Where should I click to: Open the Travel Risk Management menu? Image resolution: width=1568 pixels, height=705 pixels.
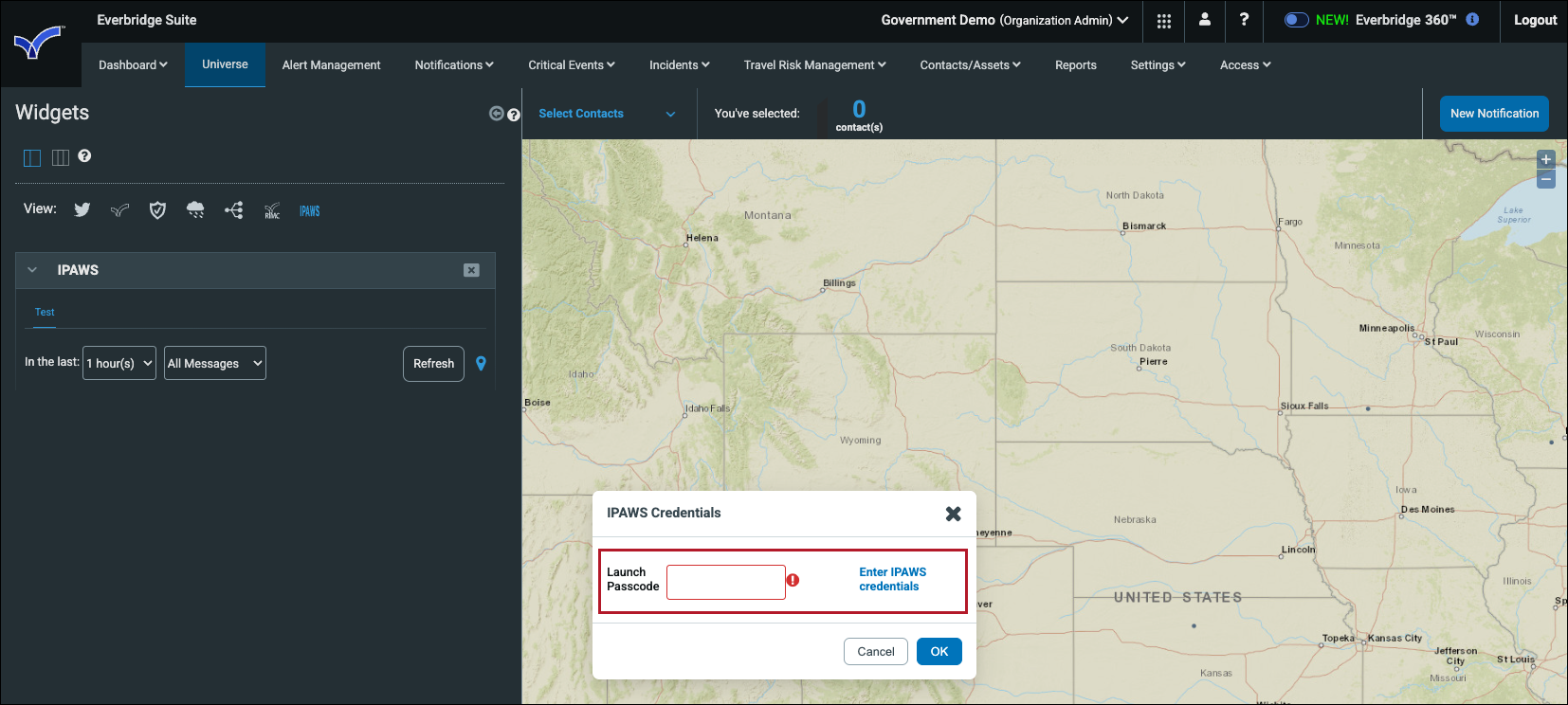point(815,65)
